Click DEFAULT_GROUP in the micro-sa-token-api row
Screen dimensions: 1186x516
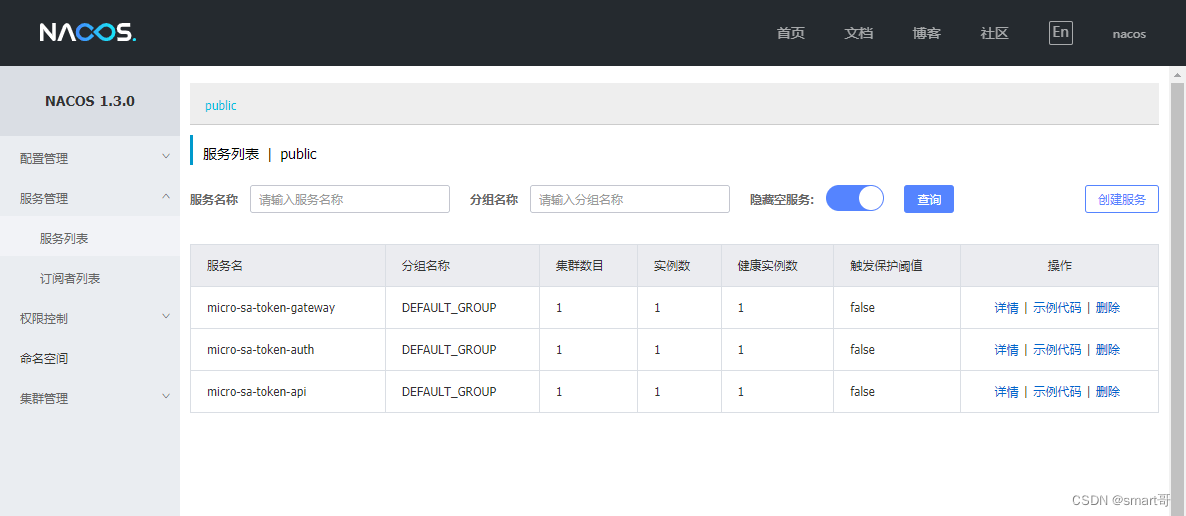click(449, 391)
